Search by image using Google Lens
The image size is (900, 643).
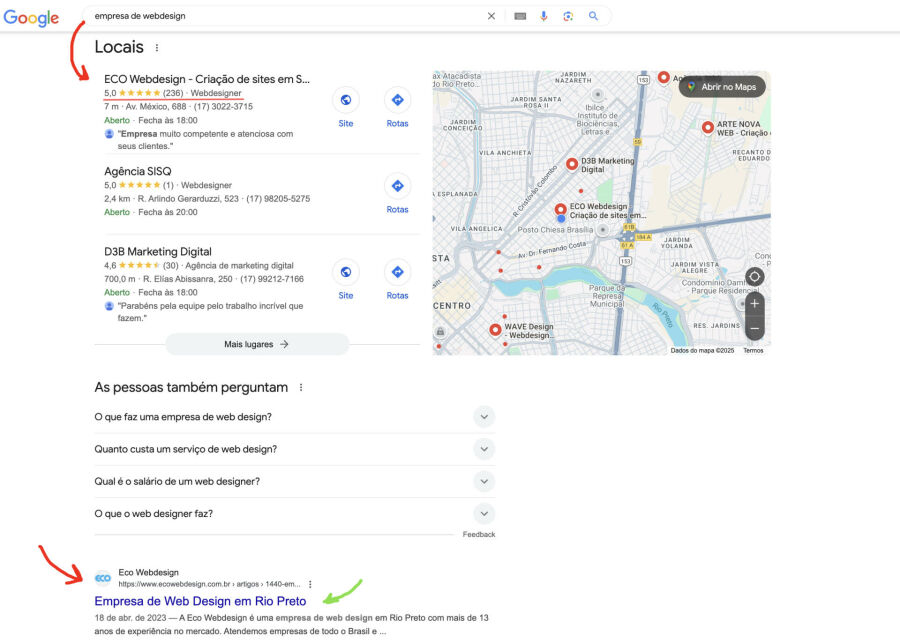568,16
